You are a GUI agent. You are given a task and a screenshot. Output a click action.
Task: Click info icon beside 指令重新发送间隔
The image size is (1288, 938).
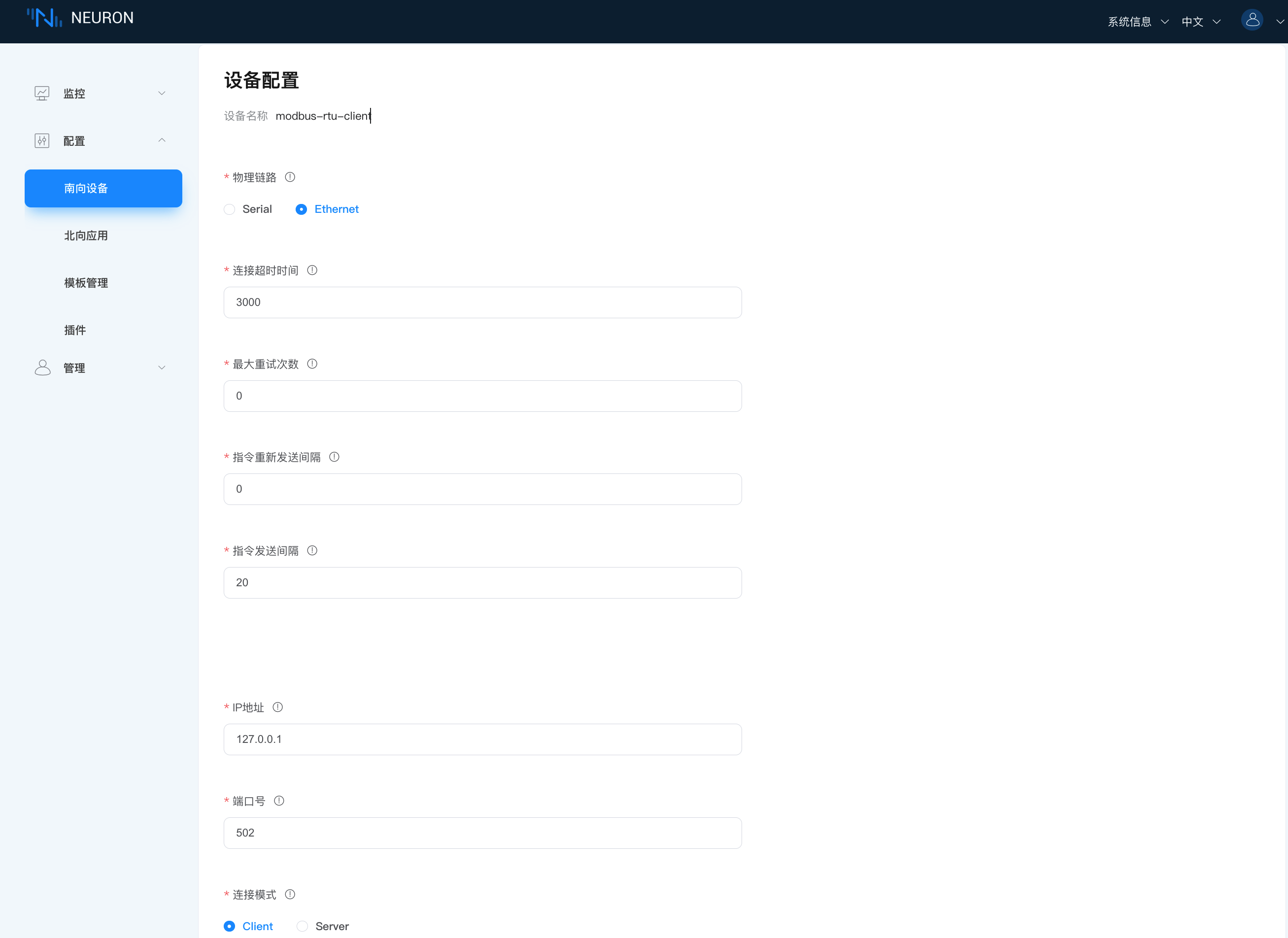pyautogui.click(x=335, y=457)
